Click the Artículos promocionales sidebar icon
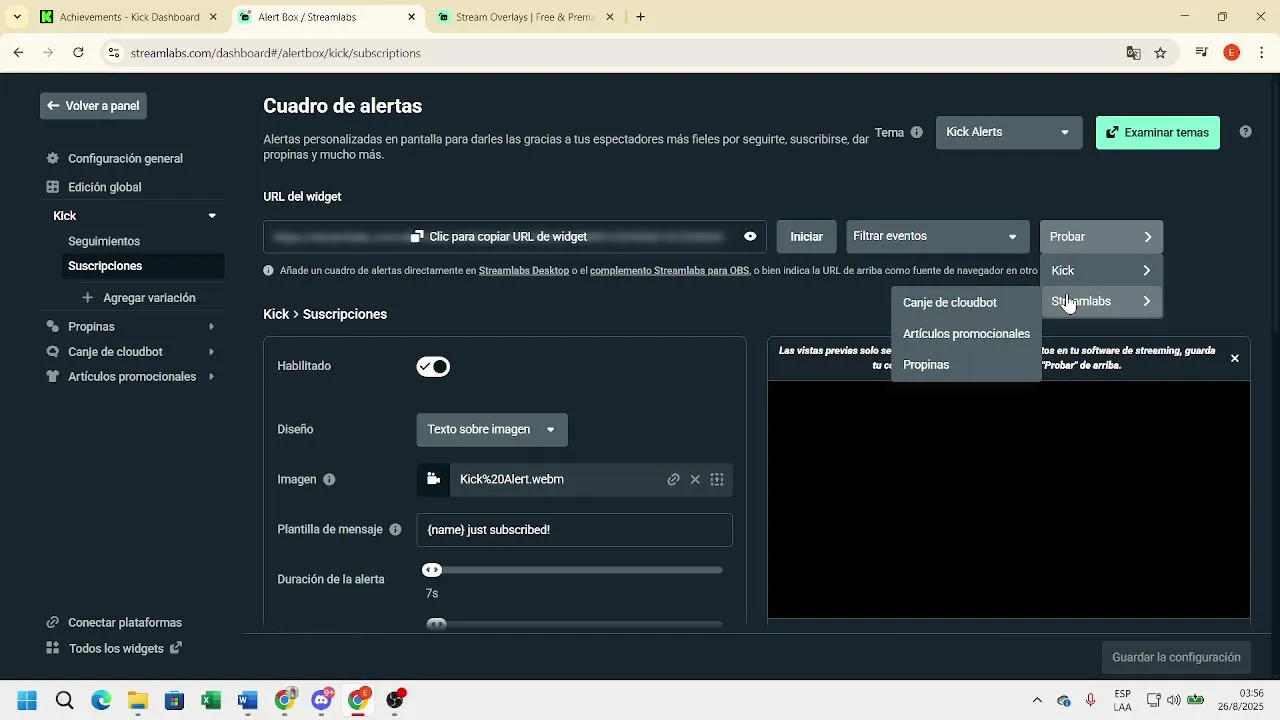 [53, 377]
